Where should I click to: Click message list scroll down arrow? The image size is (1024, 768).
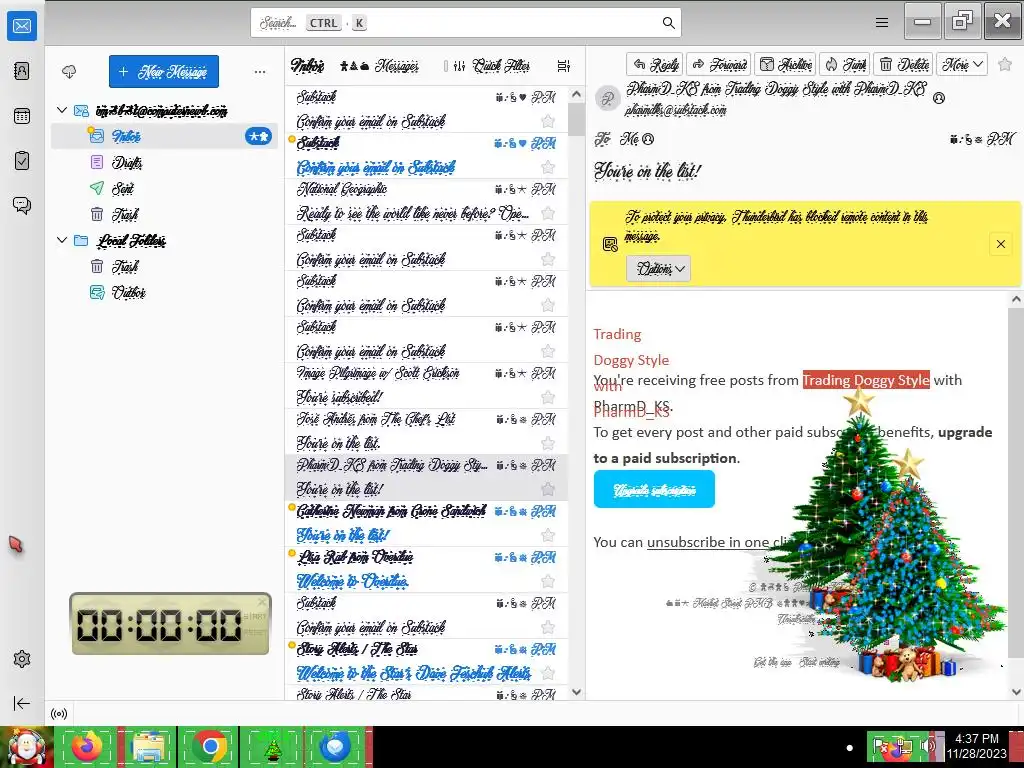point(576,692)
